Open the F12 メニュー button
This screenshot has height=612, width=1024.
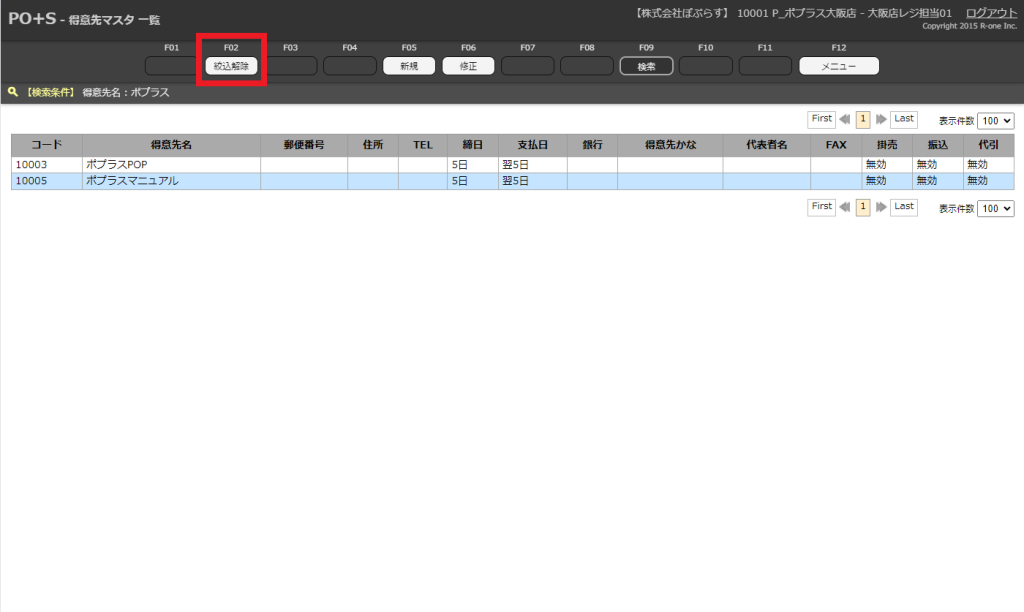[x=838, y=66]
